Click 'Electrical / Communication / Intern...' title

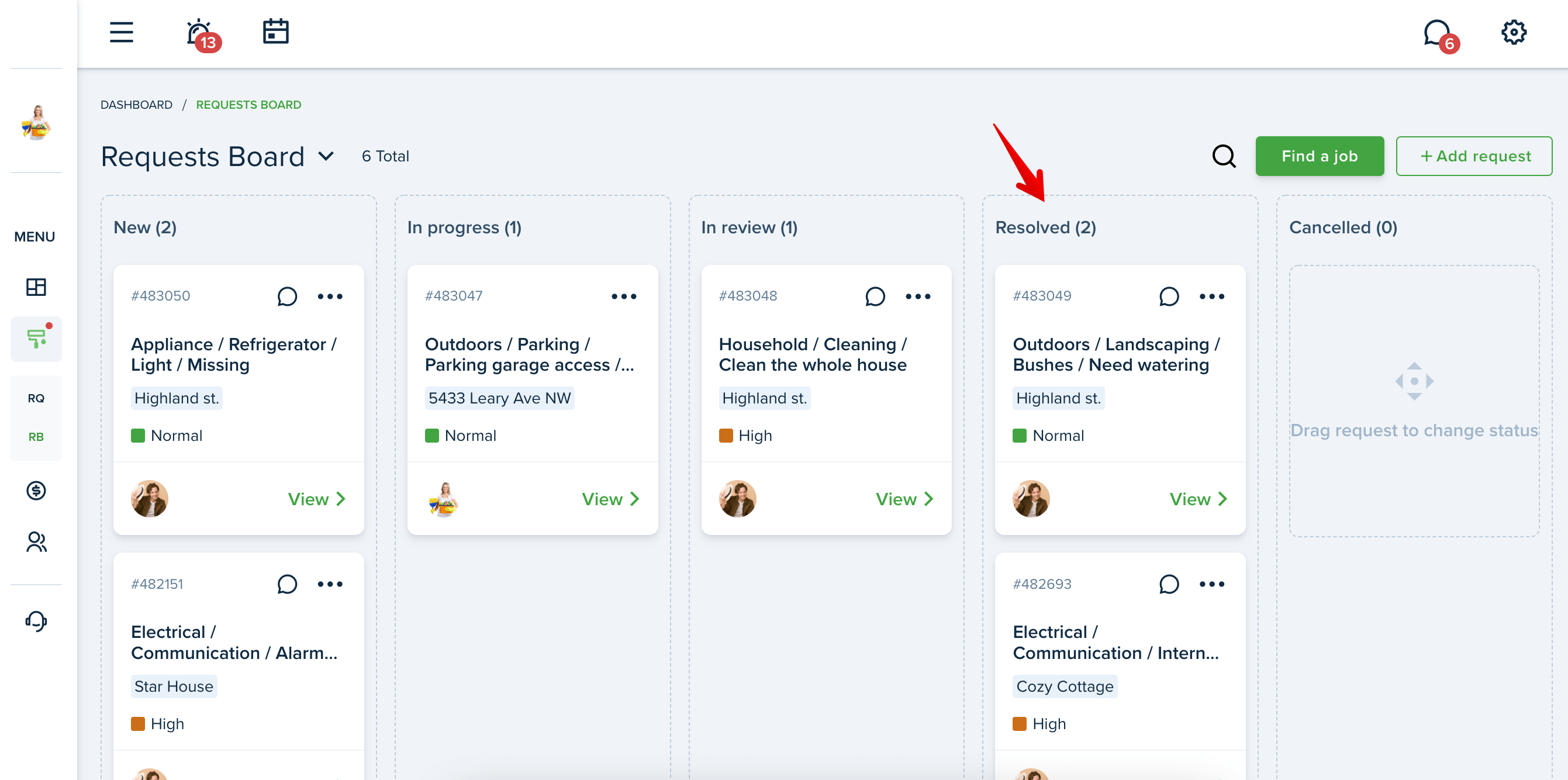pyautogui.click(x=1116, y=643)
